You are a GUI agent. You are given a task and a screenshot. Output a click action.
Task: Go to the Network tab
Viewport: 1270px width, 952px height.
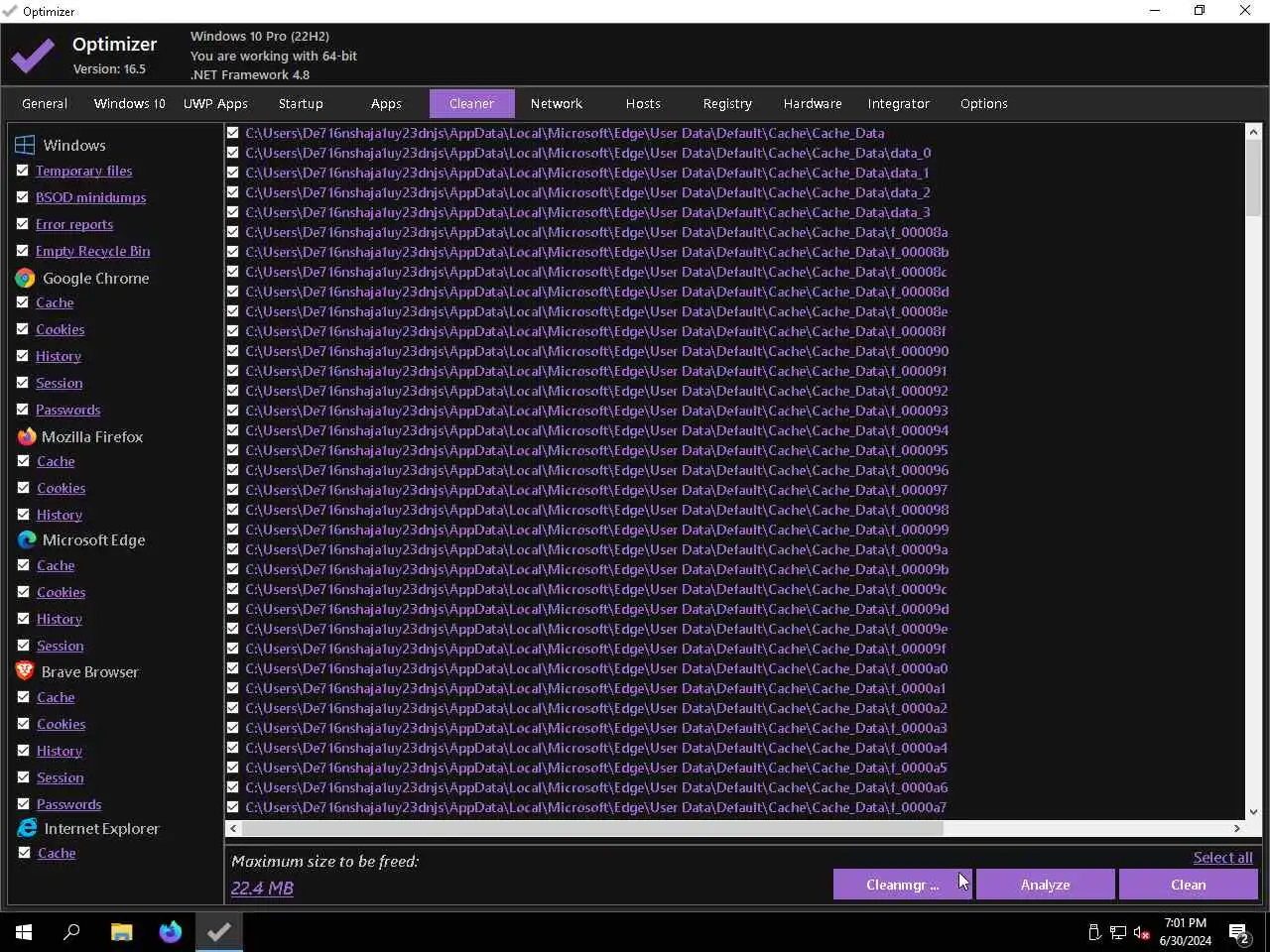pyautogui.click(x=557, y=103)
